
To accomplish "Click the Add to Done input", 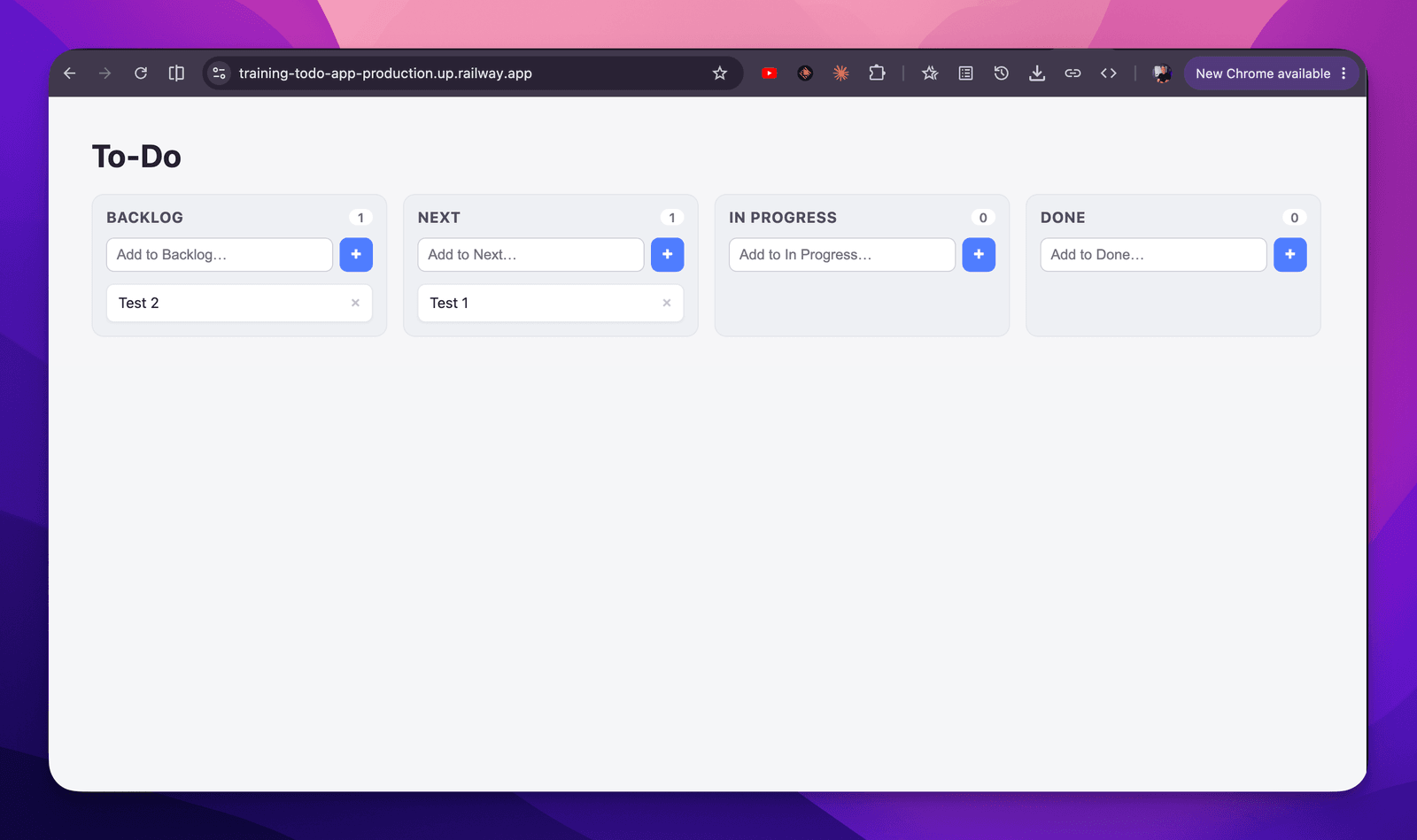I will (x=1153, y=255).
